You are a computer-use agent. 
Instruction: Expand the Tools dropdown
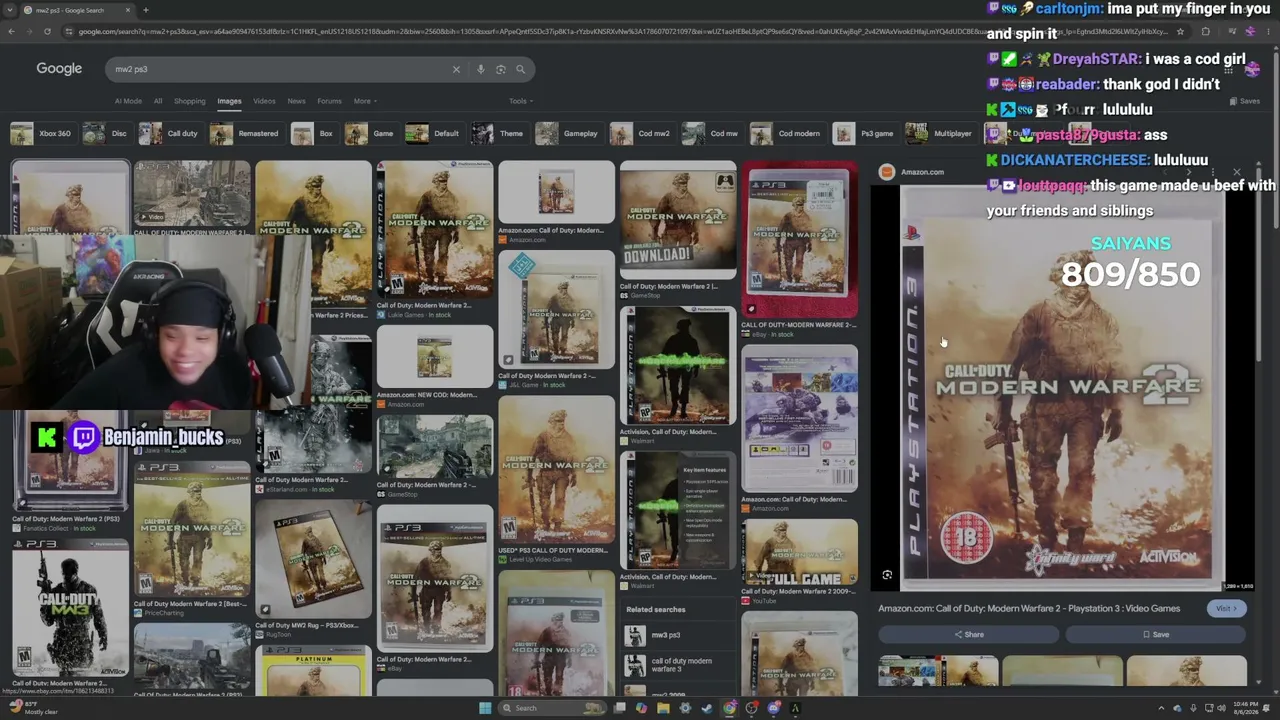520,101
